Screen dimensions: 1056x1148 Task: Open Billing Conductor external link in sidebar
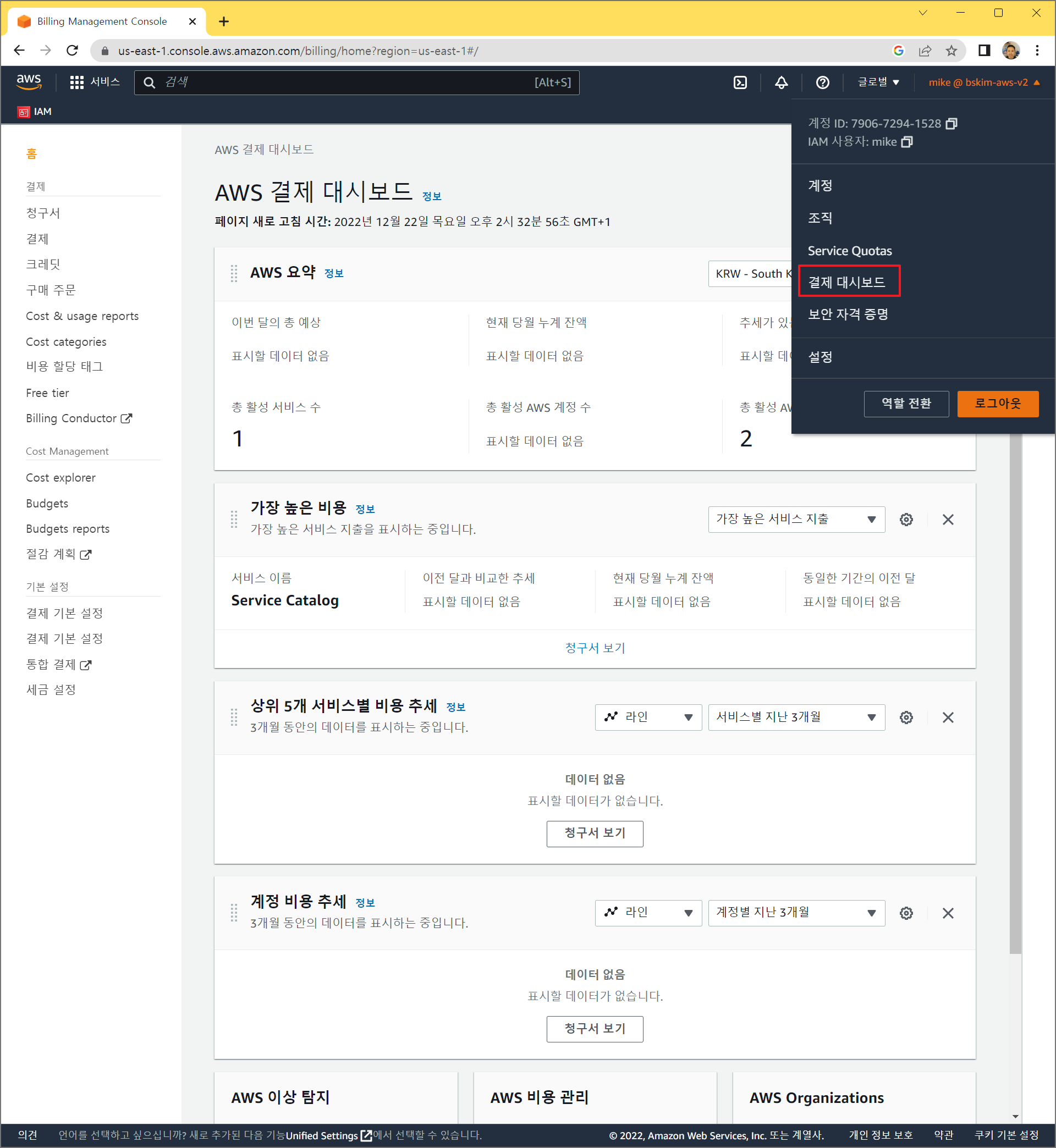click(79, 418)
